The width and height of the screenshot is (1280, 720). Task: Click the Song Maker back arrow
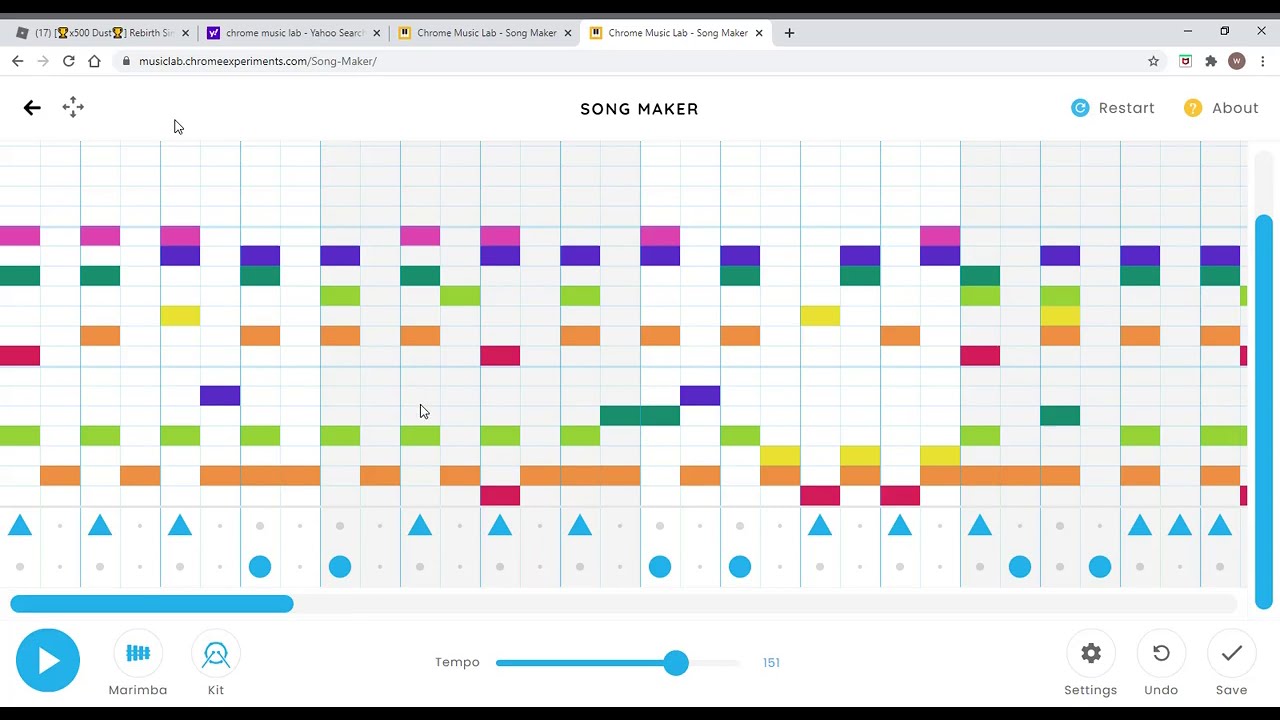32,107
